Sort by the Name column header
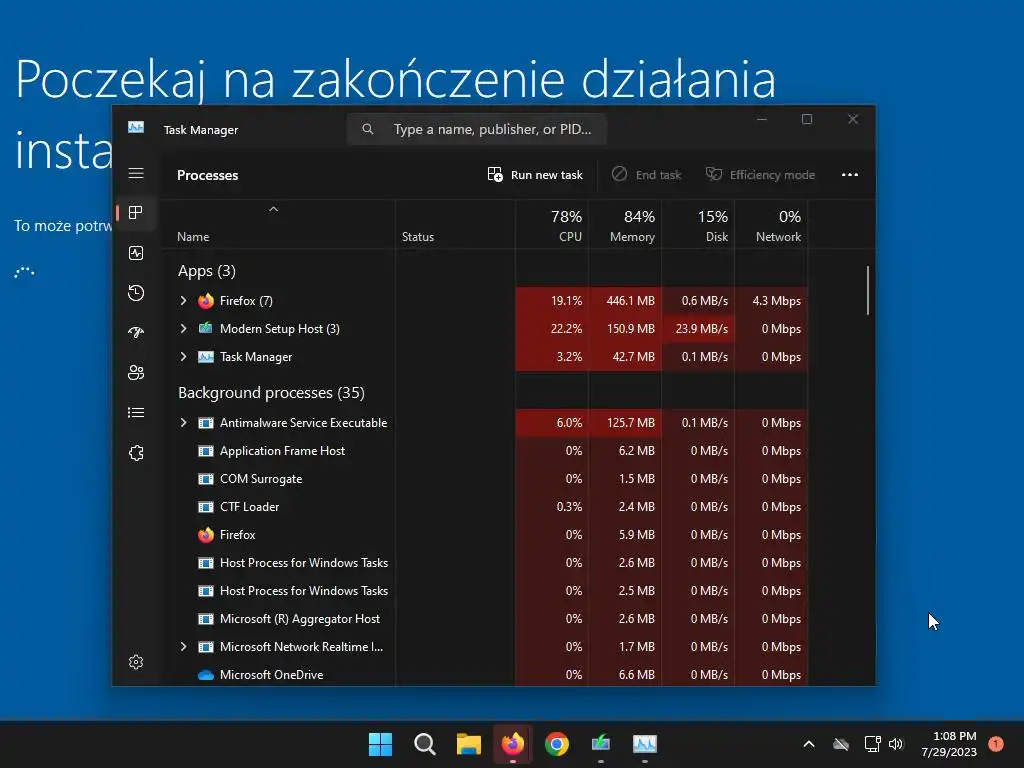The height and width of the screenshot is (768, 1024). 278,225
